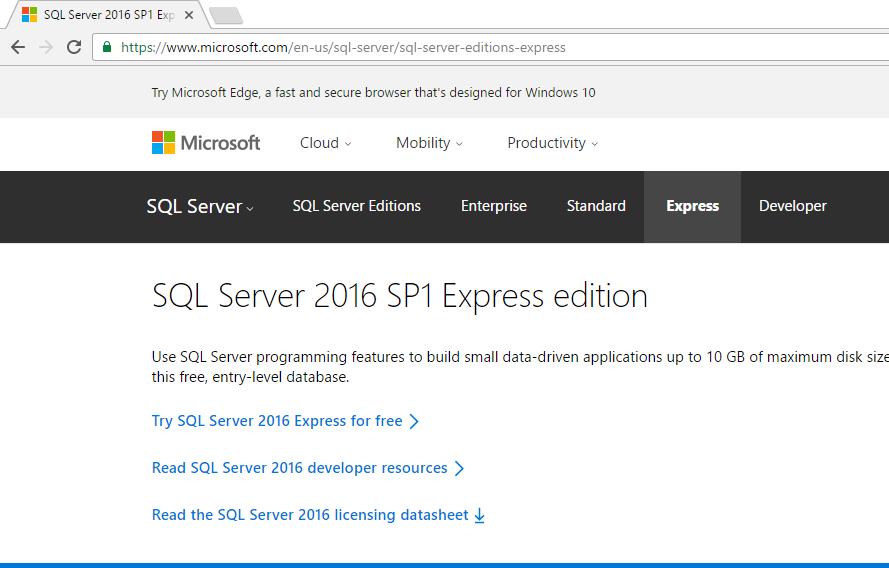Click the download arrow icon after licensing datasheet
This screenshot has height=568, width=889.
[x=480, y=515]
